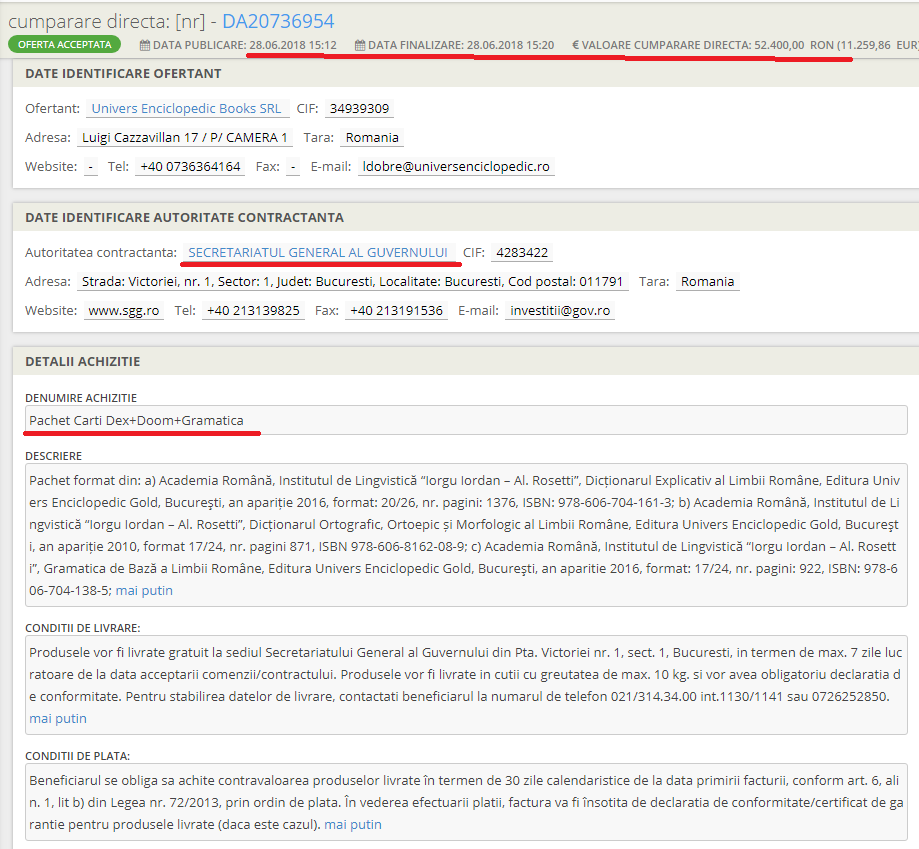Open Univers Enciclopedic Books SRL supplier link
The image size is (919, 849).
[186, 108]
